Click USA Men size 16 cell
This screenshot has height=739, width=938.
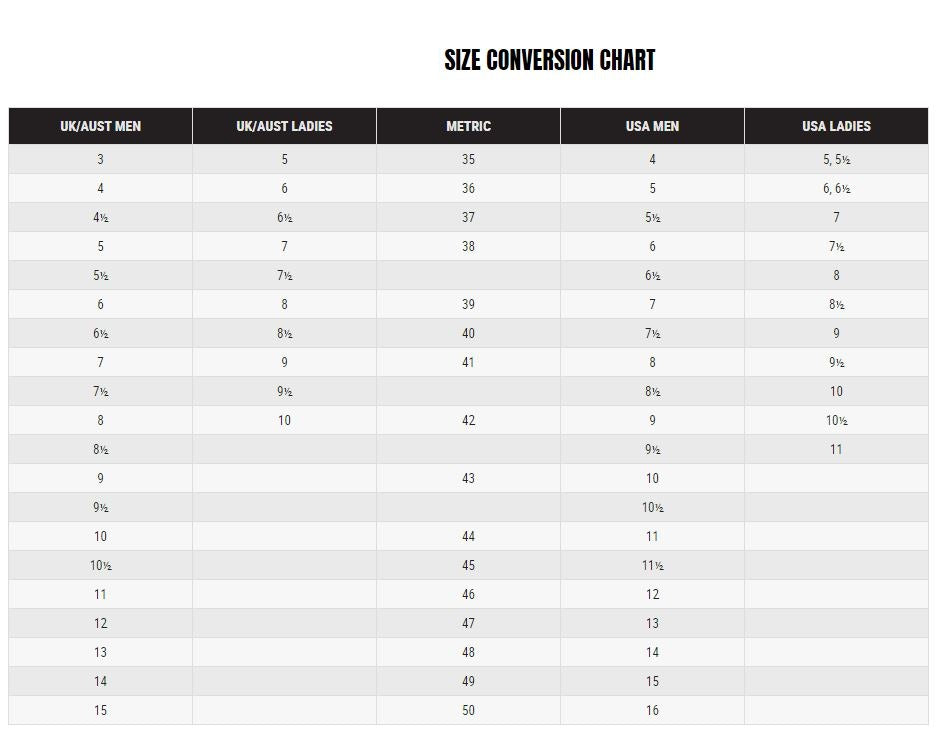(652, 710)
